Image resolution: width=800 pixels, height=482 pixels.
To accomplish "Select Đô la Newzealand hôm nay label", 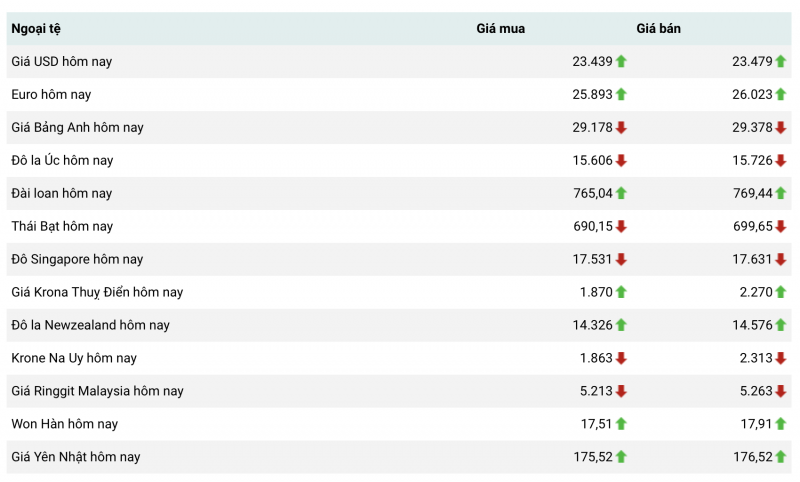I will coord(90,325).
